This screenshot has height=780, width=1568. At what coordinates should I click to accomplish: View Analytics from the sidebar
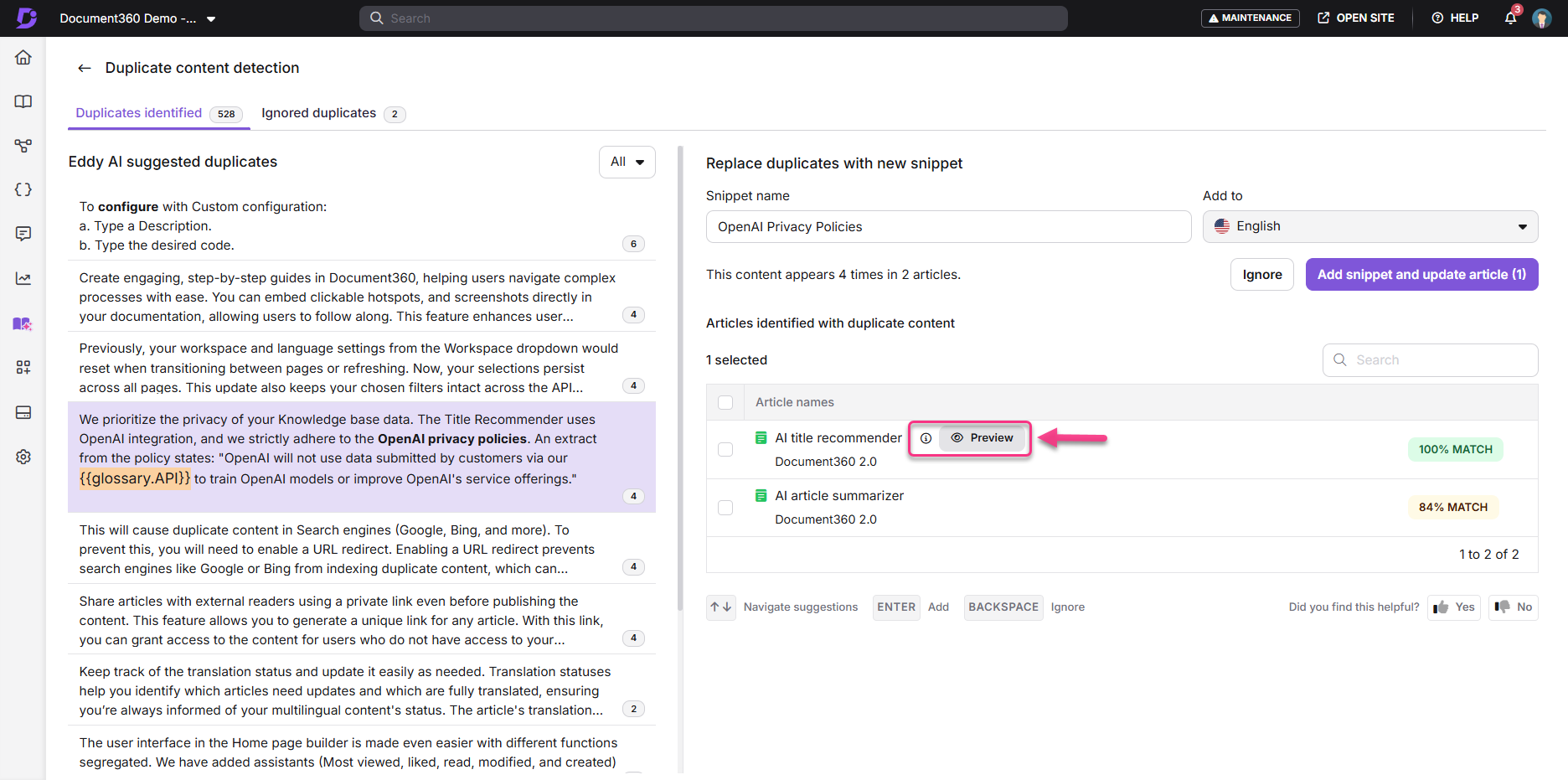23,278
